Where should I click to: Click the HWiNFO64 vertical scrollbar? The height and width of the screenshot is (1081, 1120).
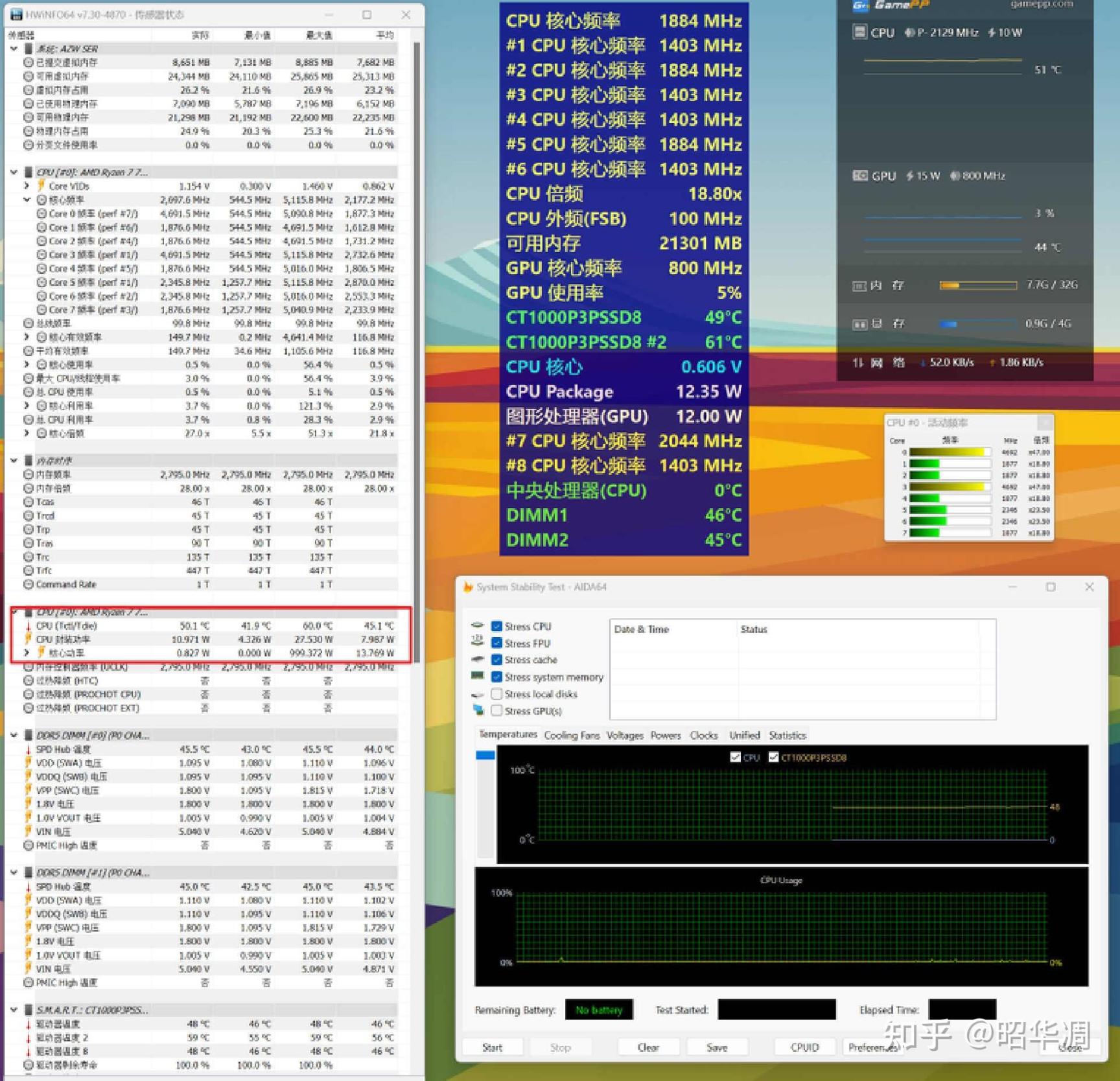416,353
